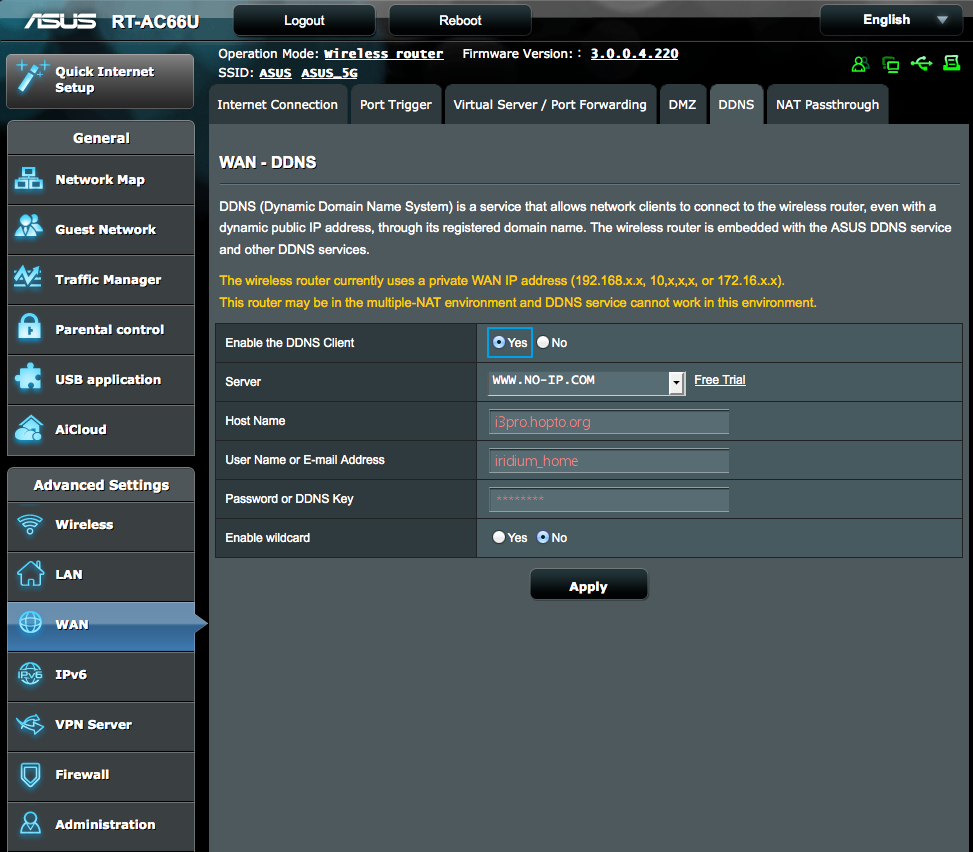Click the printer status icon in header
The image size is (973, 852).
coord(950,64)
